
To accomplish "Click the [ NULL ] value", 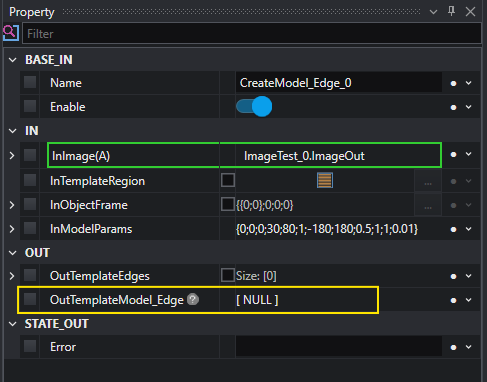I will 257,300.
